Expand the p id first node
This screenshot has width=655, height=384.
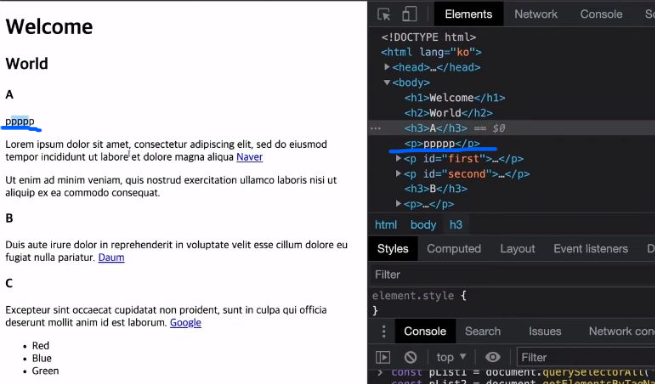pos(398,158)
